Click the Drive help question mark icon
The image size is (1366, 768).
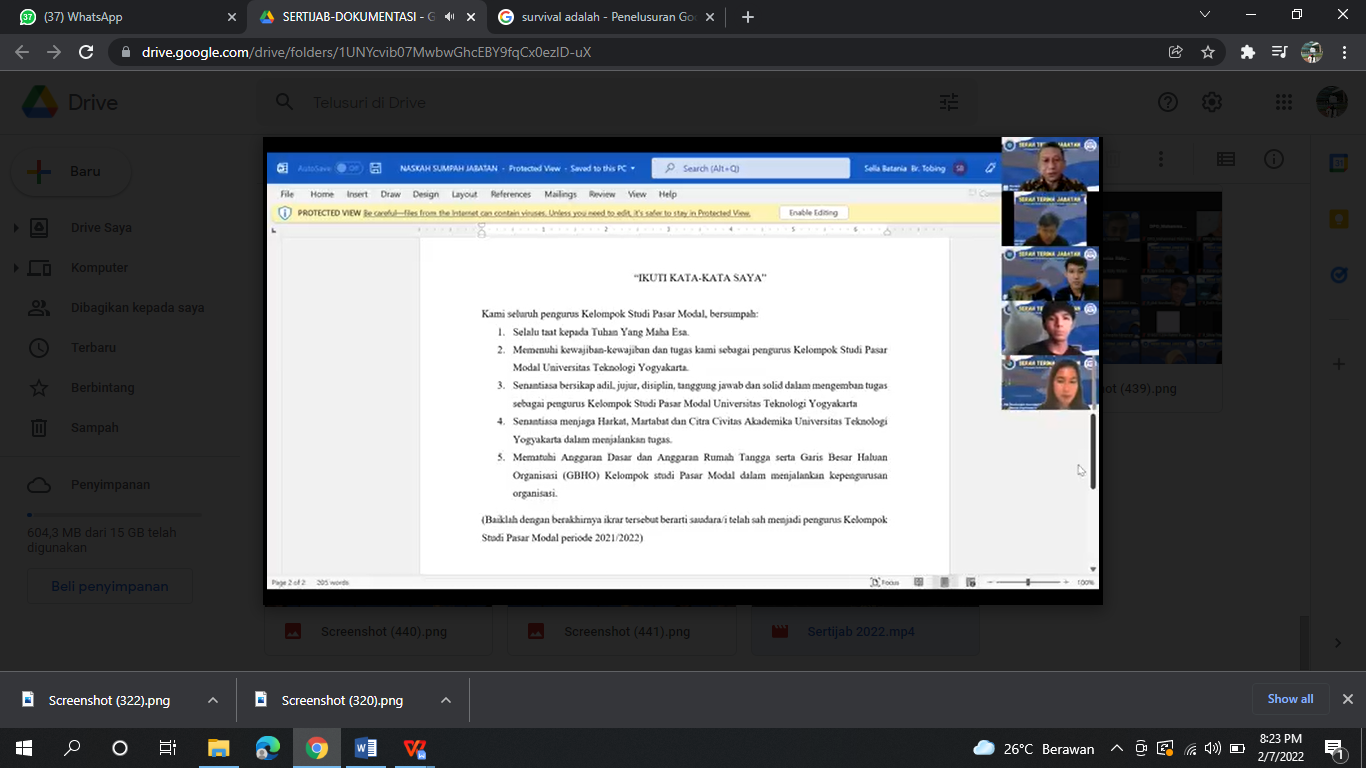(x=1167, y=102)
